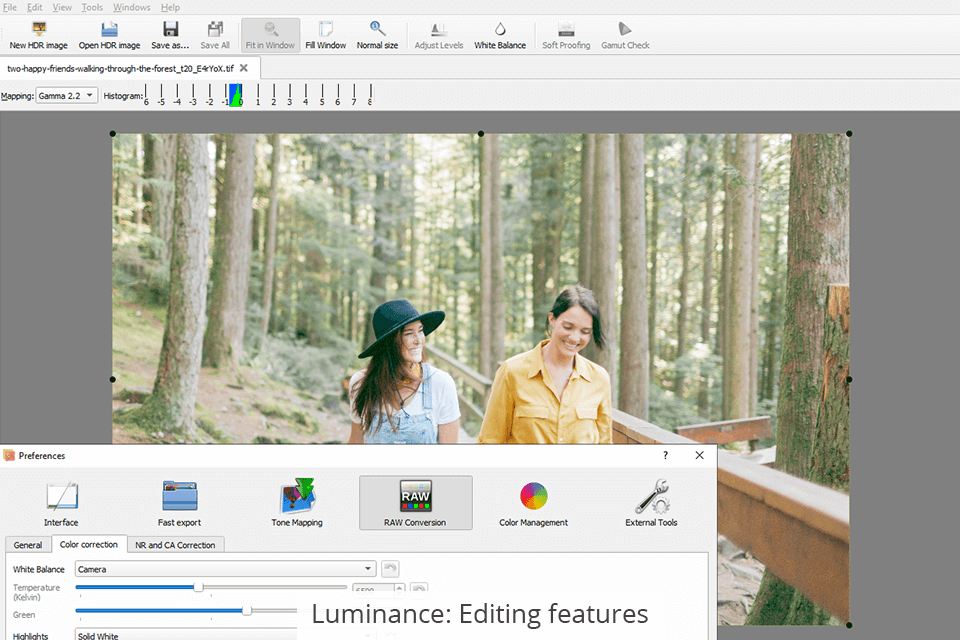
Task: Select the Color correction tab
Action: pyautogui.click(x=89, y=544)
